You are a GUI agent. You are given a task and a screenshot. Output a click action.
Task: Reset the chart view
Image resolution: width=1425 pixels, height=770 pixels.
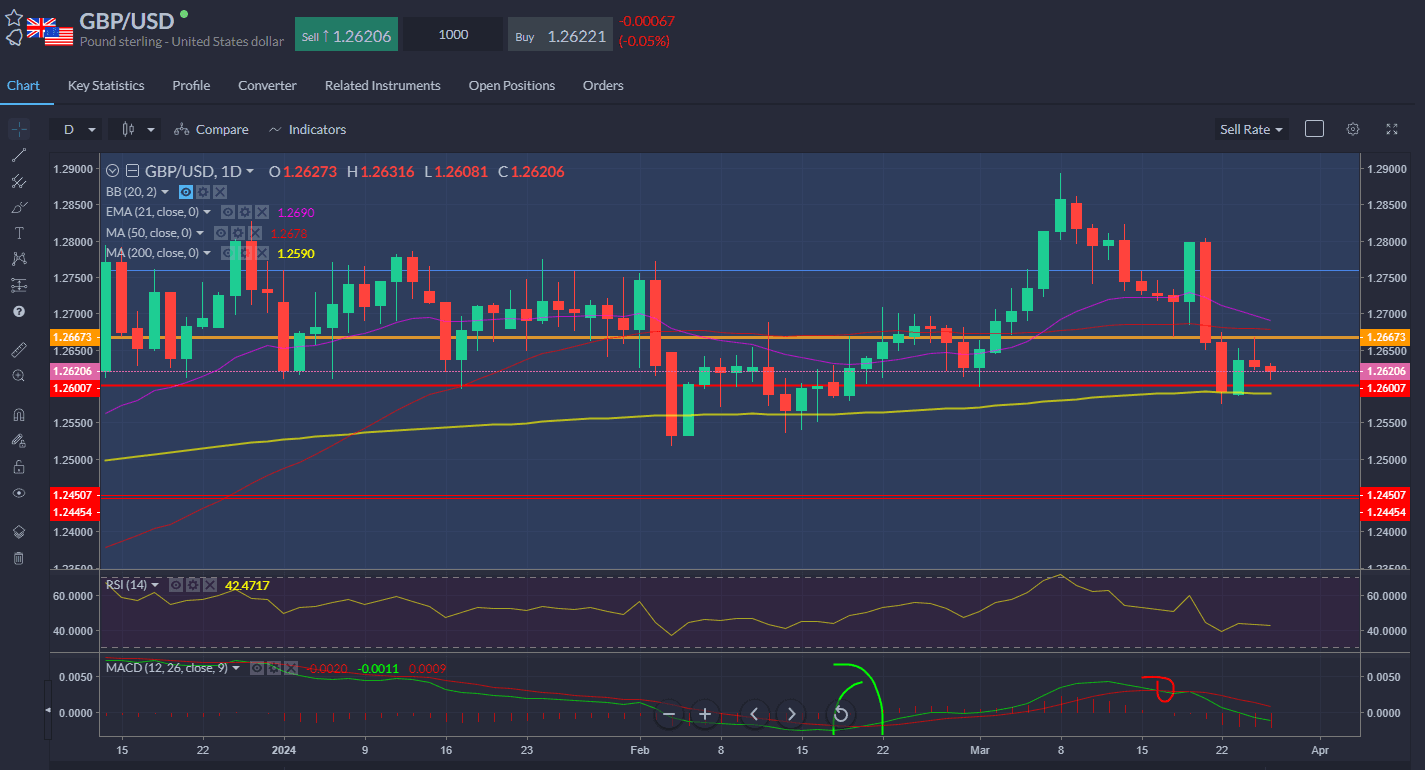840,714
